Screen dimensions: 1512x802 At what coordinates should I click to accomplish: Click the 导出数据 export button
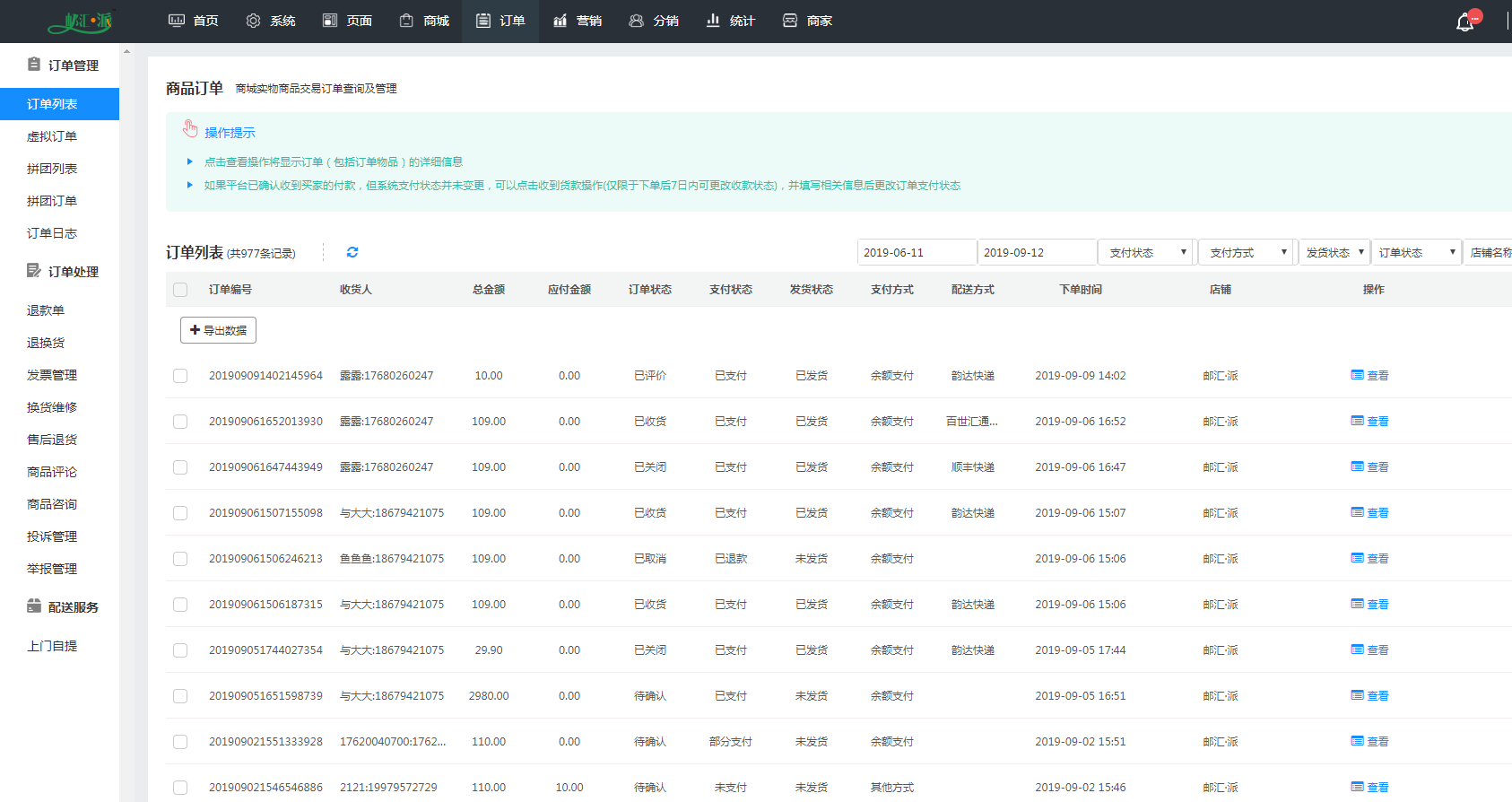click(218, 330)
